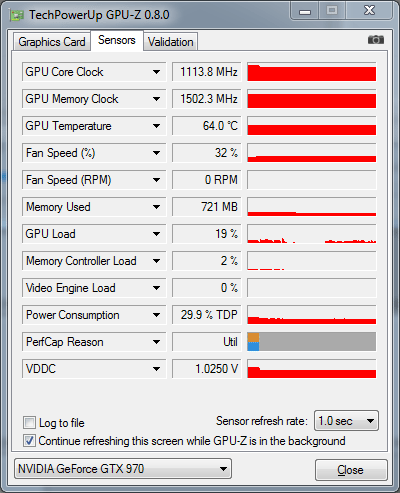
Task: Expand the VDDC sensor dropdown
Action: [x=156, y=369]
